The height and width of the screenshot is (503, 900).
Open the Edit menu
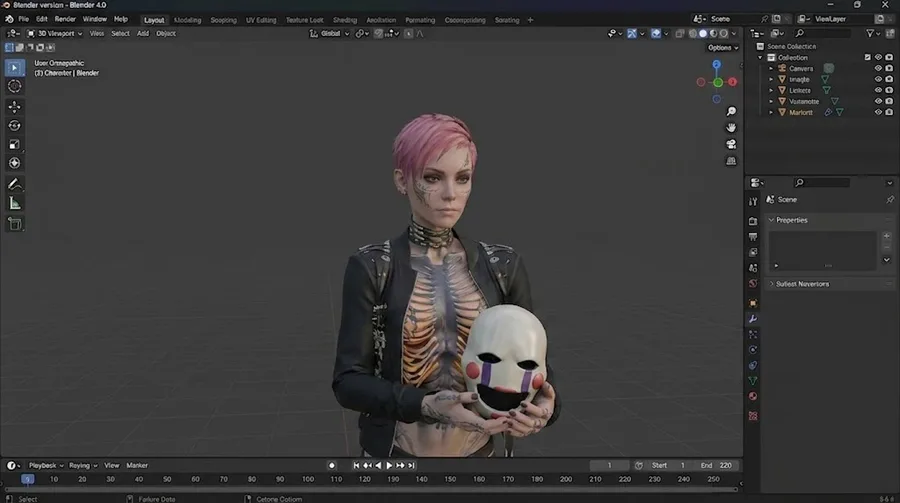pyautogui.click(x=41, y=19)
